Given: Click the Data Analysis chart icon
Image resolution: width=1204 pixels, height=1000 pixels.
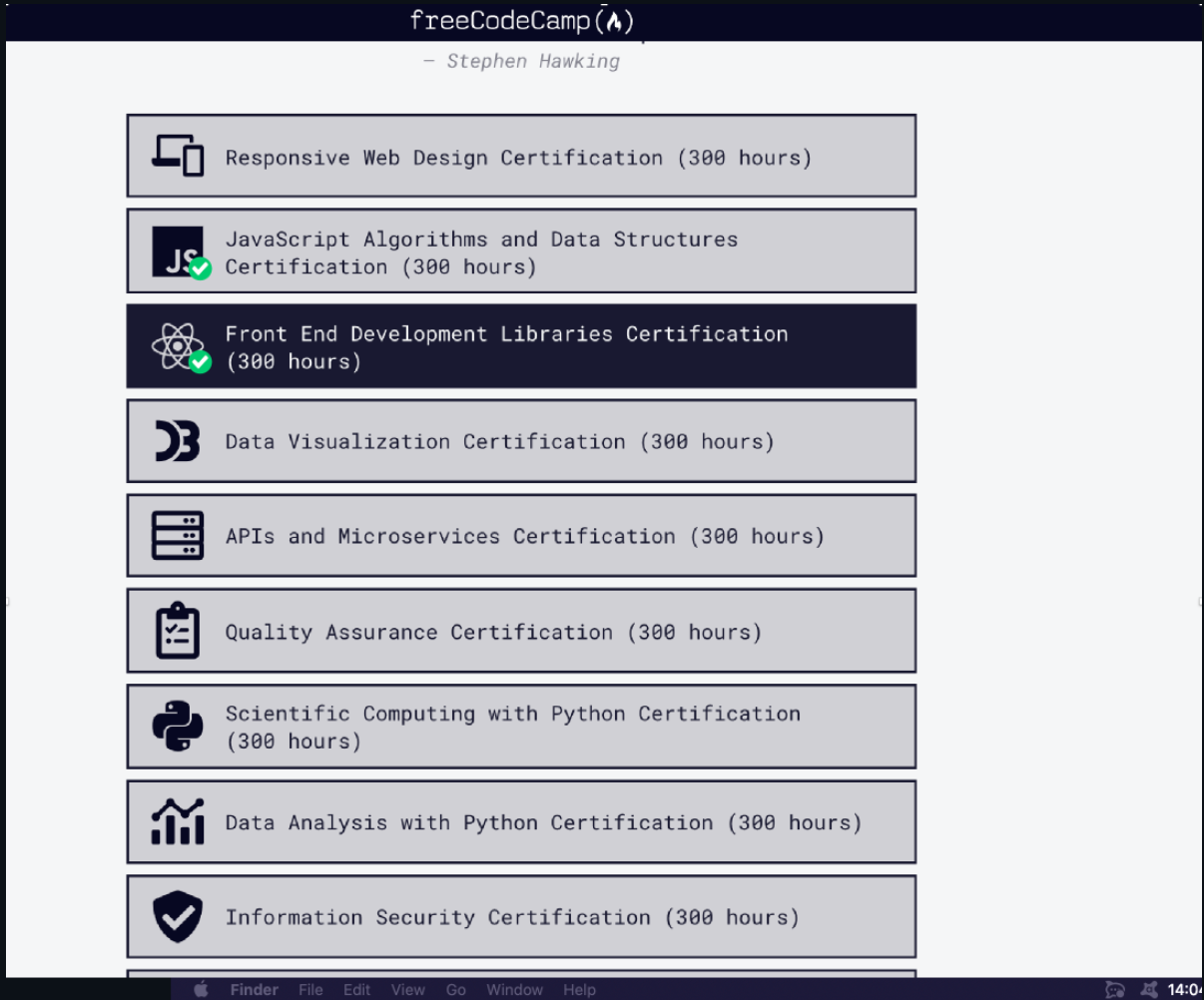Looking at the screenshot, I should [178, 821].
